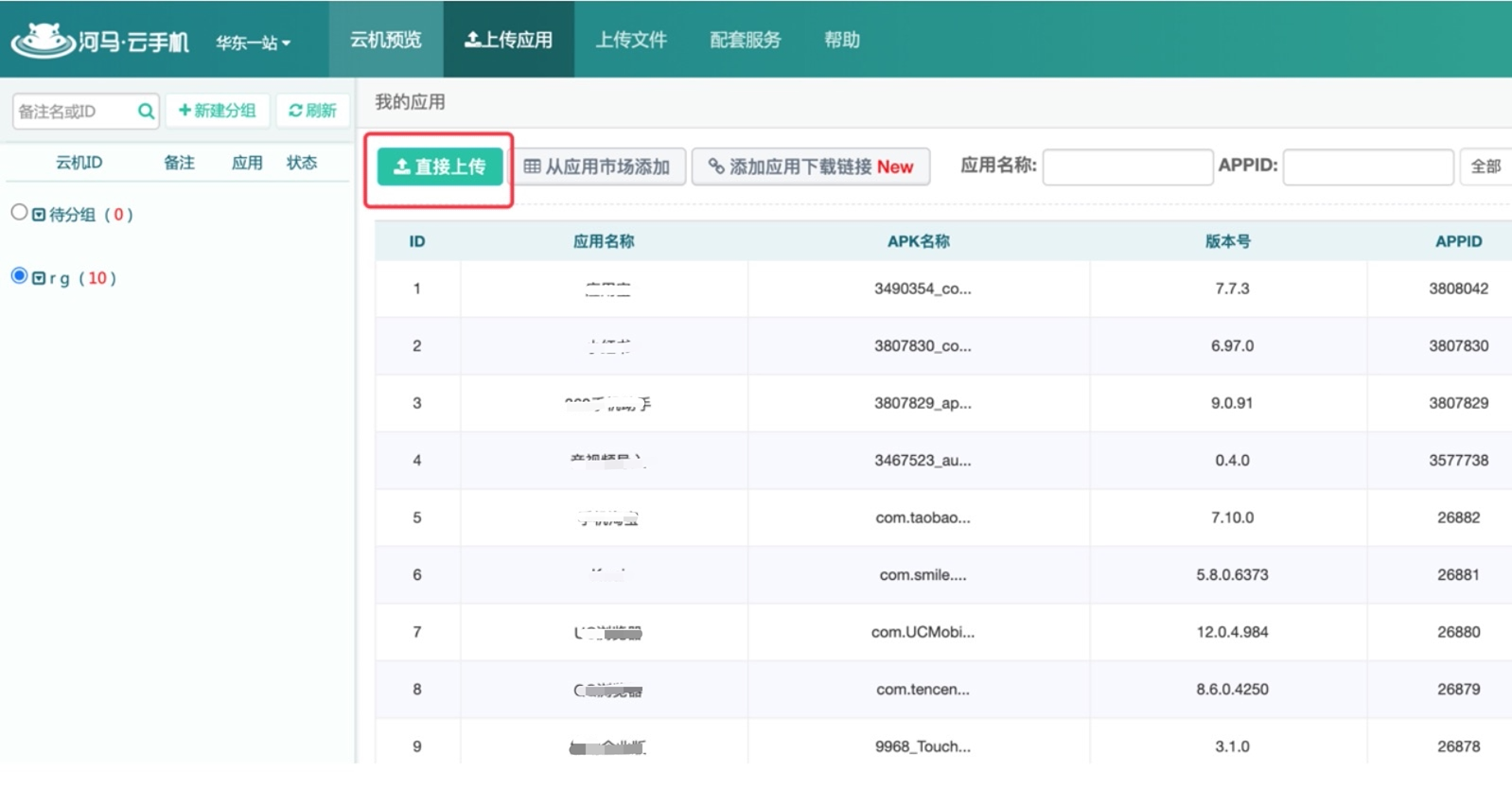Screen dimensions: 1512x806
Task: Open the 配套服务 menu item
Action: point(745,40)
